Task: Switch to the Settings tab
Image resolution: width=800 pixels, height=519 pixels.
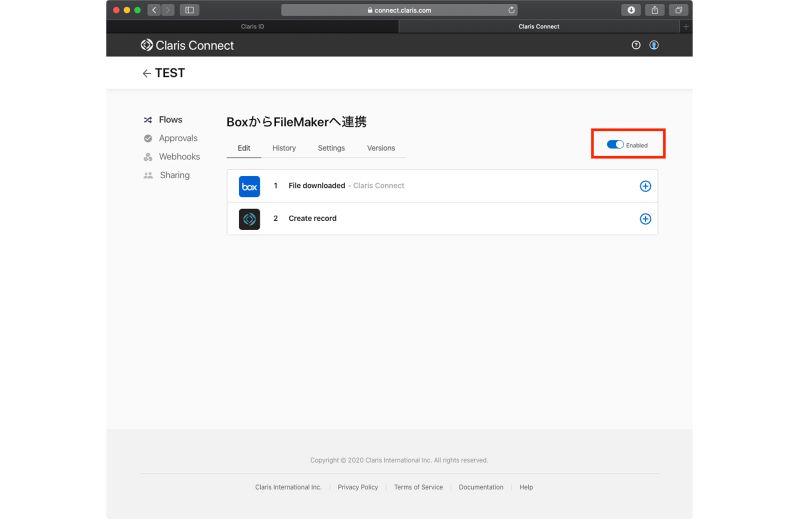Action: click(x=331, y=148)
